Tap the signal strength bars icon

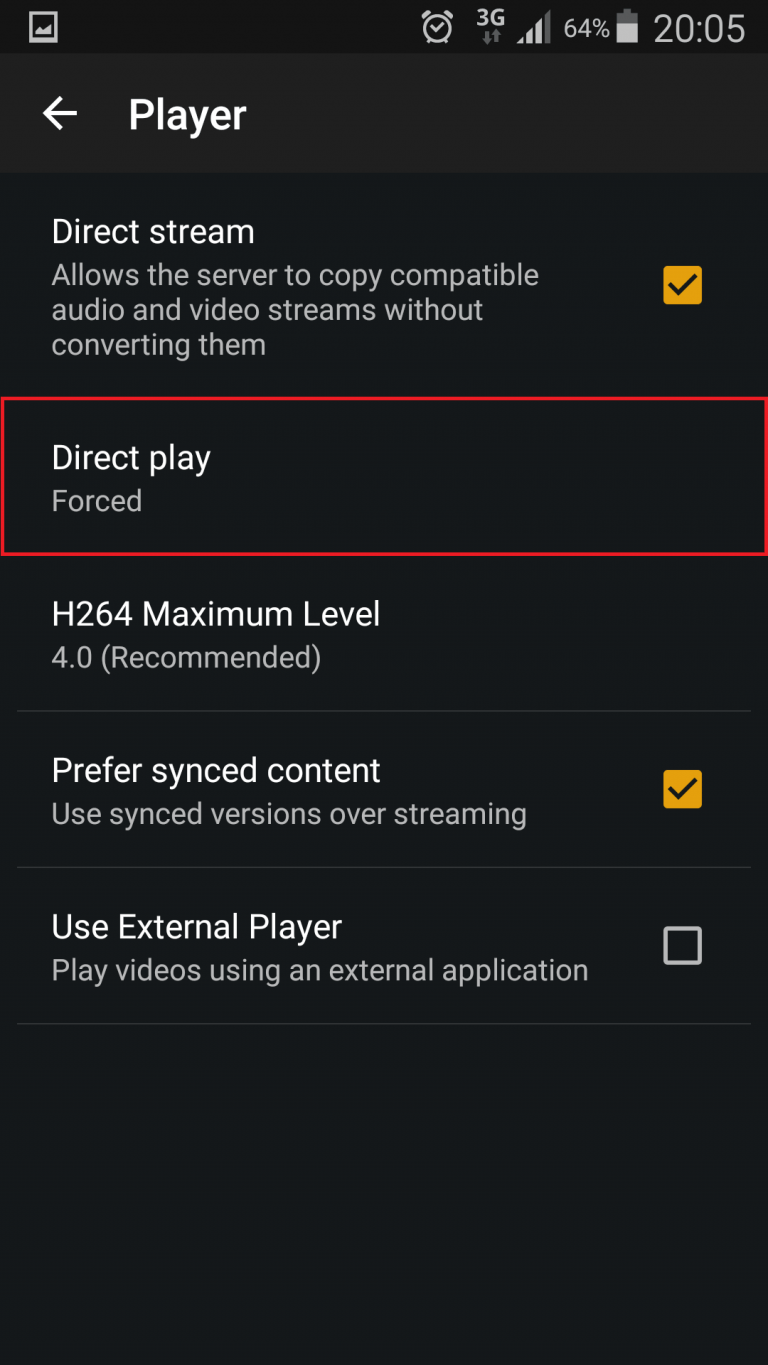point(534,27)
